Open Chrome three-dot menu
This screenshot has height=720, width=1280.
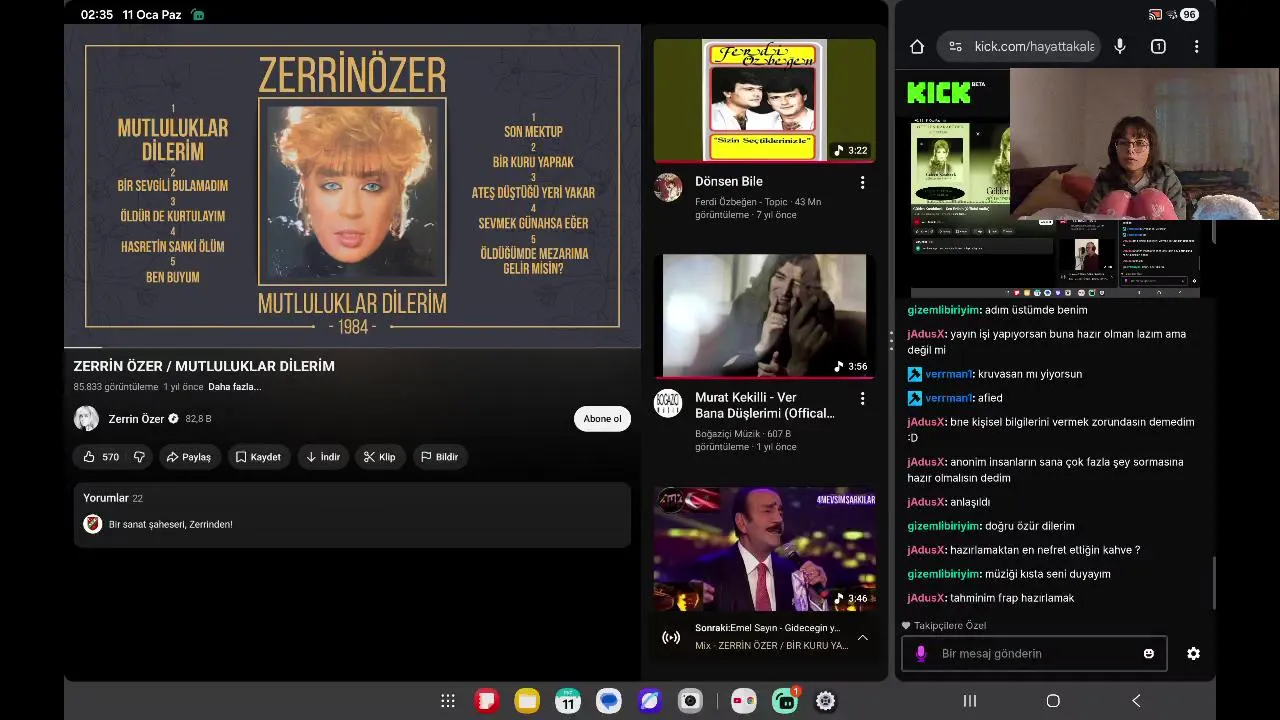[1196, 46]
